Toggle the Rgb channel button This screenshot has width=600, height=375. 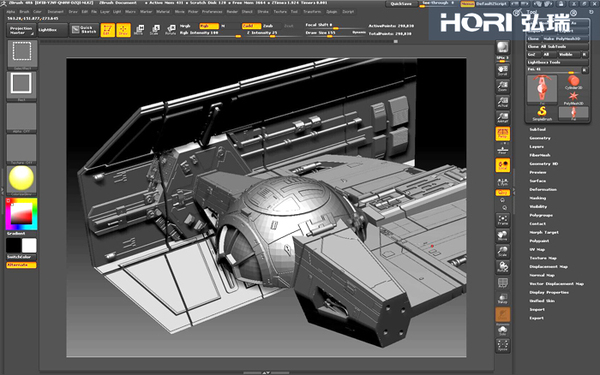(x=209, y=26)
